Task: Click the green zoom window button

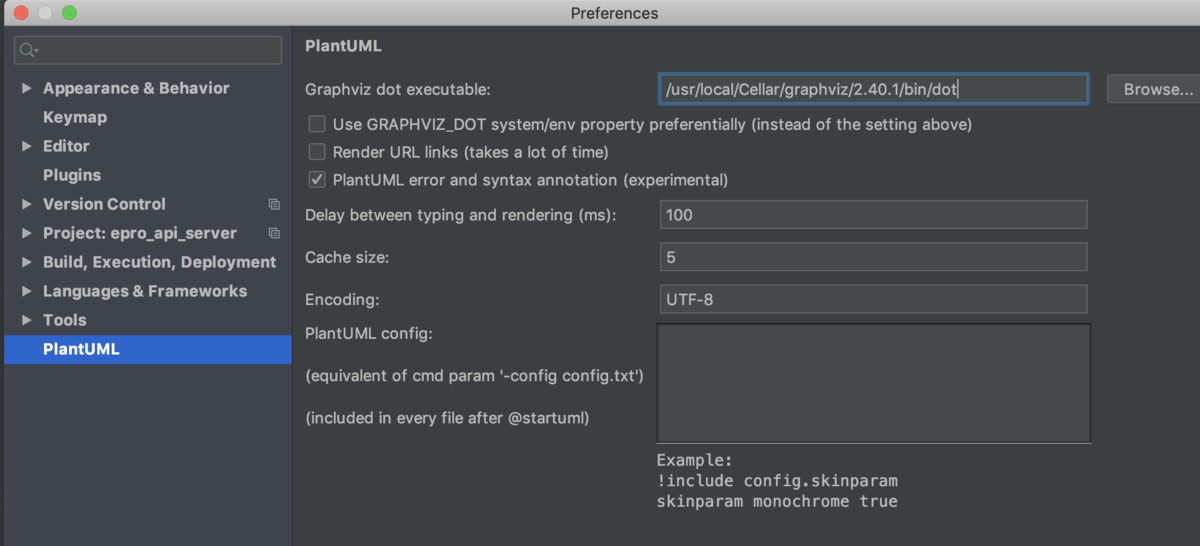Action: 69,13
